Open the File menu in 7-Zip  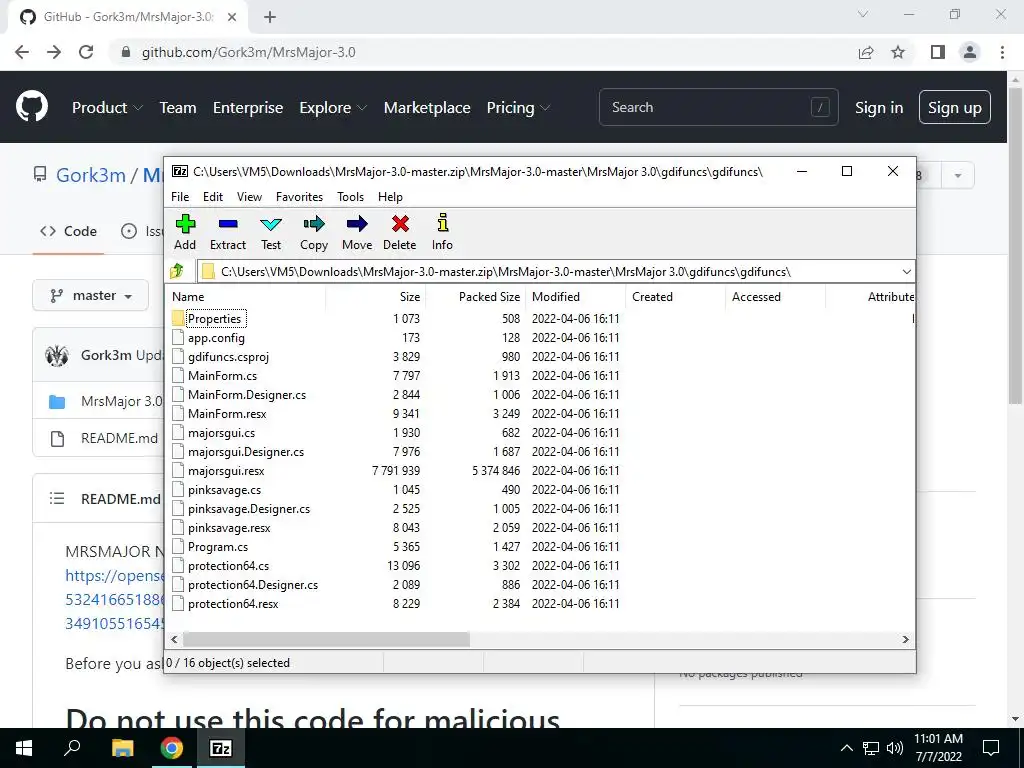click(180, 197)
